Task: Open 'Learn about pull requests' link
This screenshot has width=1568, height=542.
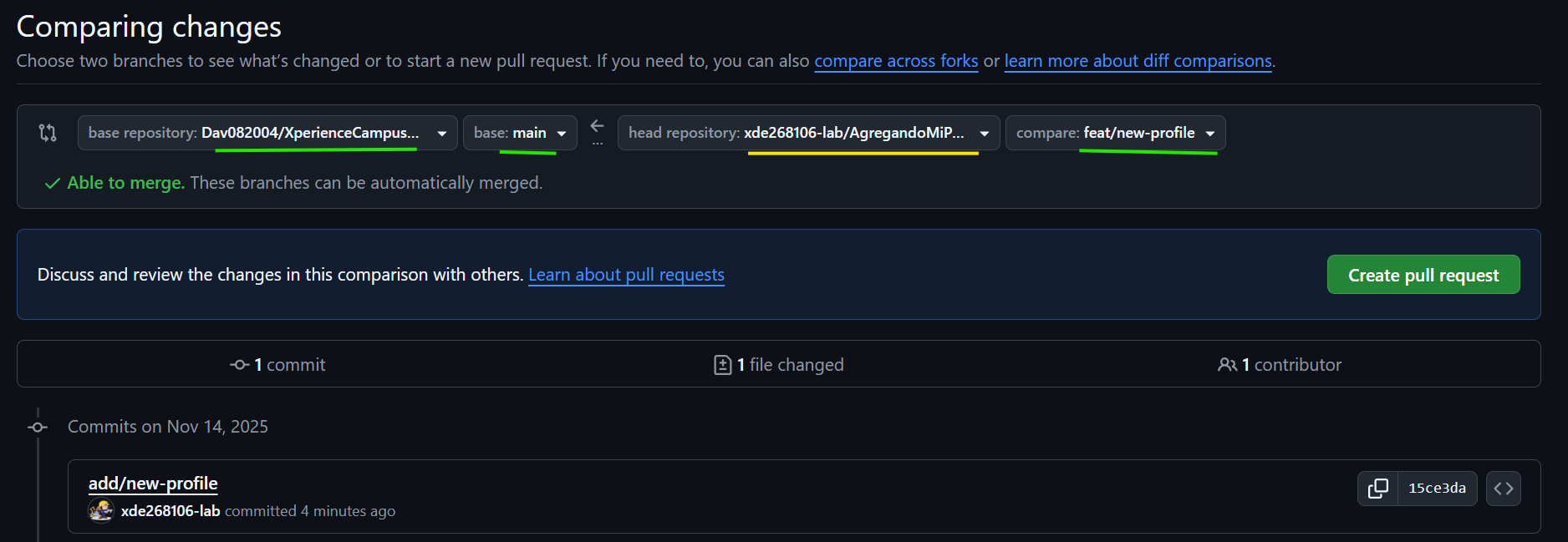Action: (x=626, y=275)
